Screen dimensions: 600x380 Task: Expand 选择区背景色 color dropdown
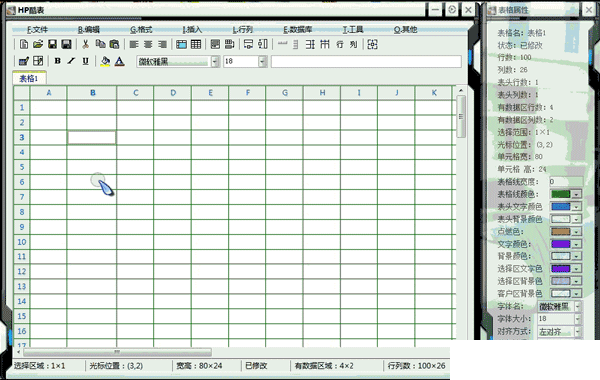[576, 281]
